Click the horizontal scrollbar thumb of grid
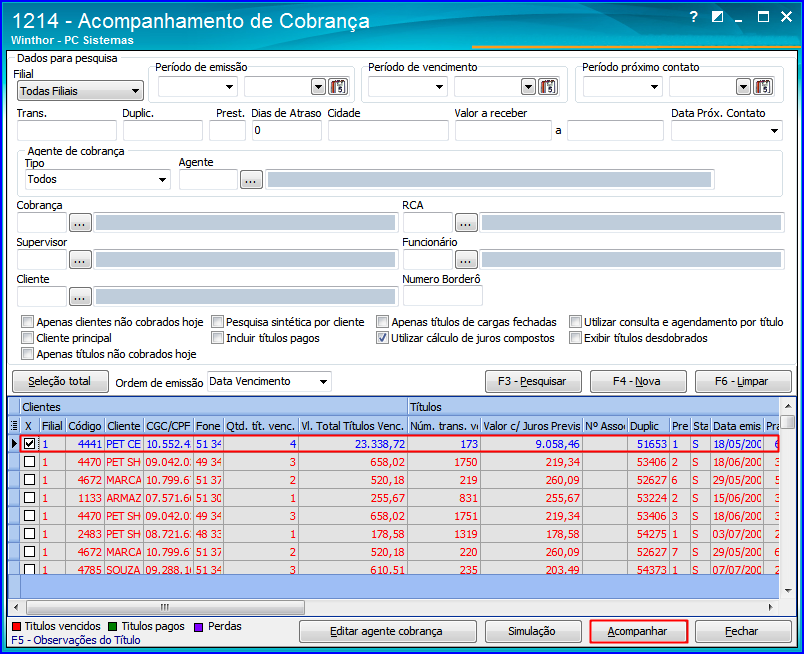Image resolution: width=804 pixels, height=654 pixels. point(165,607)
